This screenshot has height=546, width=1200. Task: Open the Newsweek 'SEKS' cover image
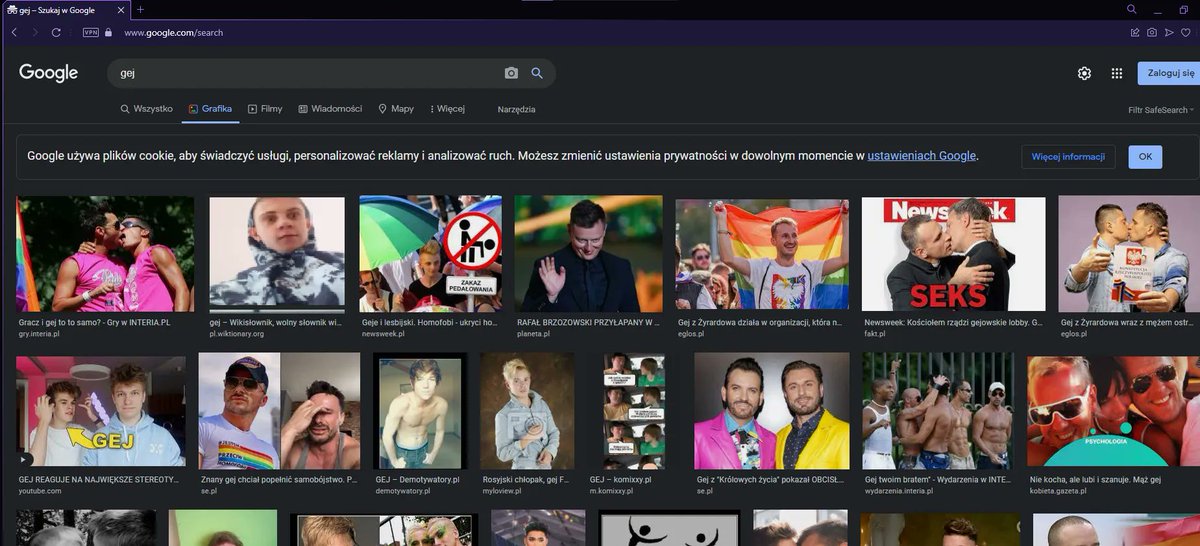pyautogui.click(x=953, y=254)
